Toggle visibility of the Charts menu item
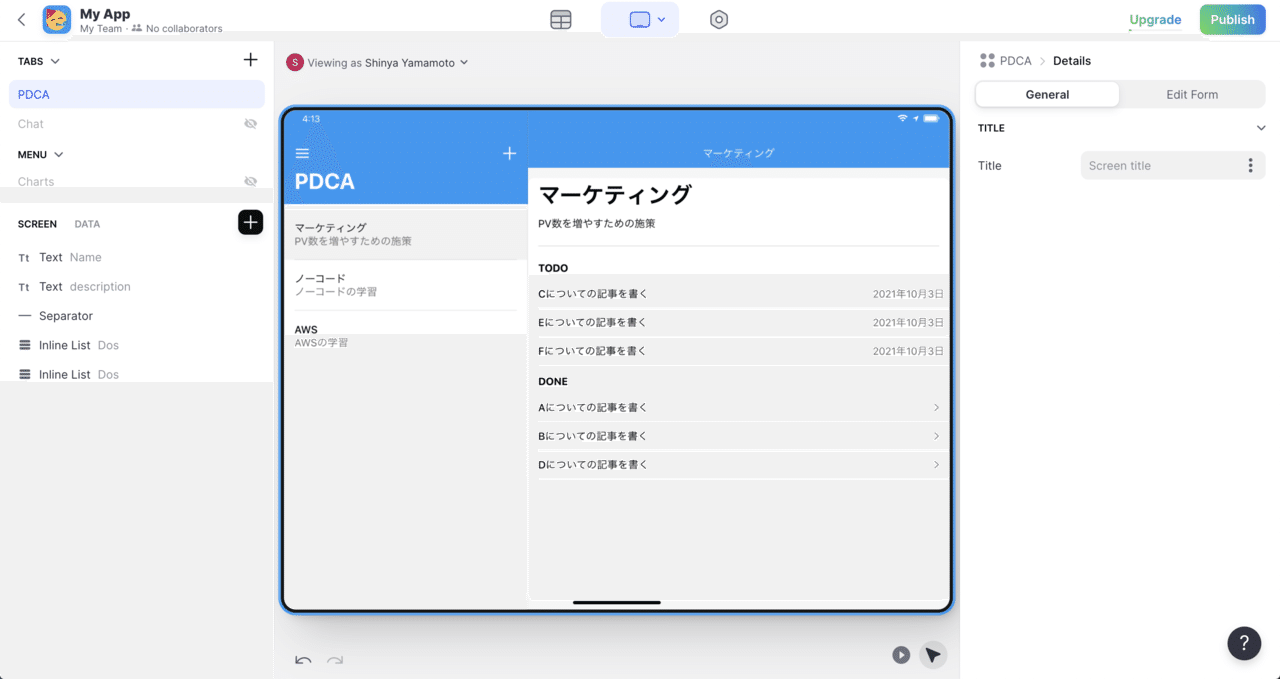 click(250, 181)
